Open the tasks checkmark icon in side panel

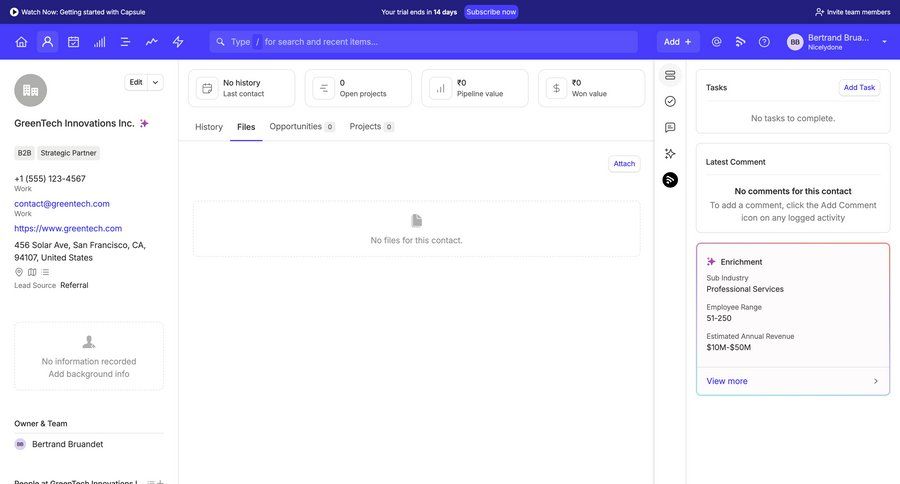click(x=670, y=101)
